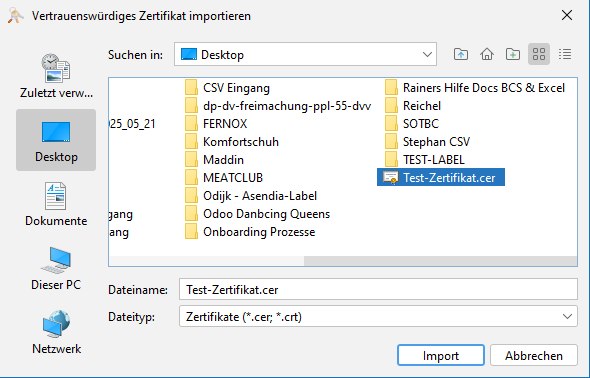Select the folder name dp-dv-freimachung-ppl-55-dvv
Screen dimensions: 590x378
coord(287,106)
